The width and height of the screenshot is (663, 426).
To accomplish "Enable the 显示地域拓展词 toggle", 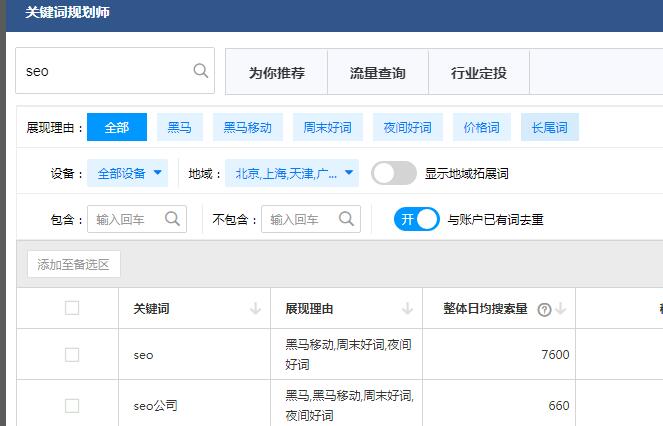I will [394, 173].
